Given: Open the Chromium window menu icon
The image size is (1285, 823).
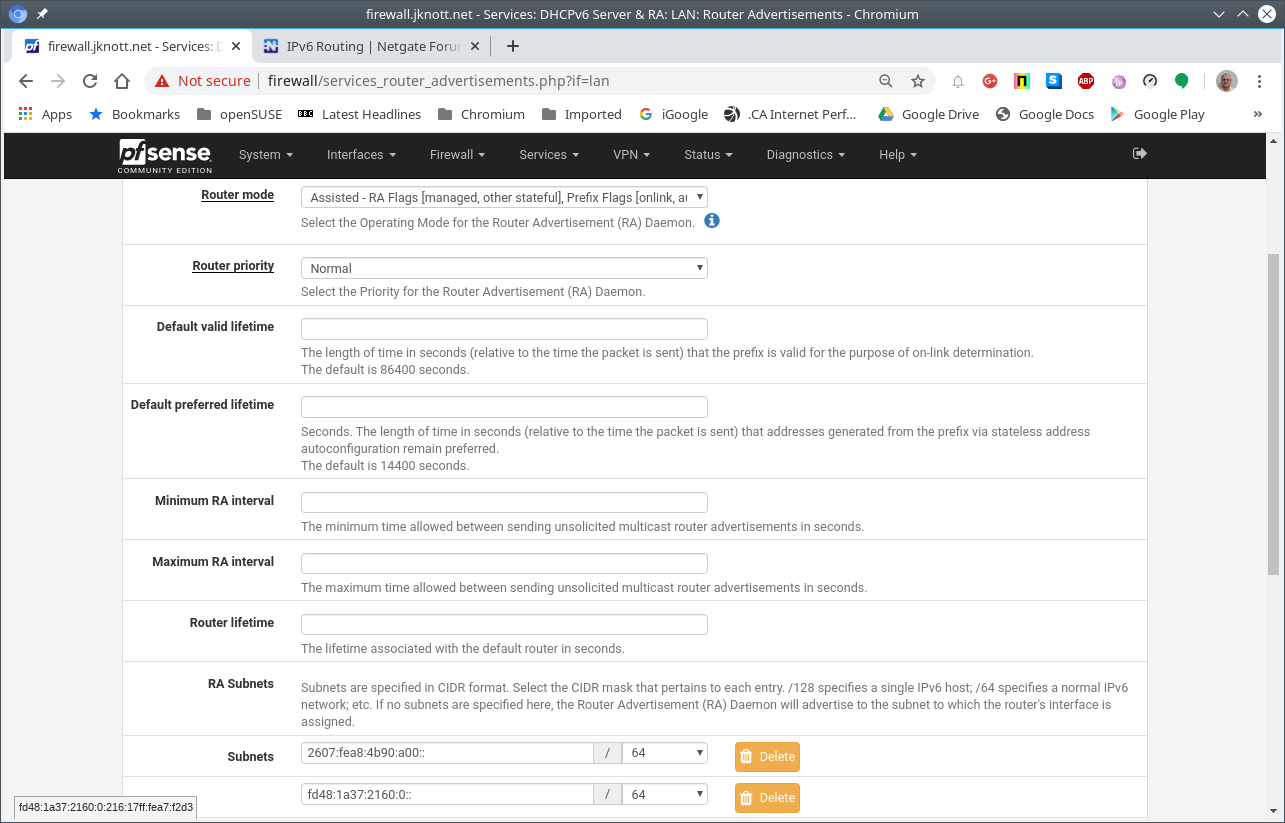Looking at the screenshot, I should pos(17,14).
